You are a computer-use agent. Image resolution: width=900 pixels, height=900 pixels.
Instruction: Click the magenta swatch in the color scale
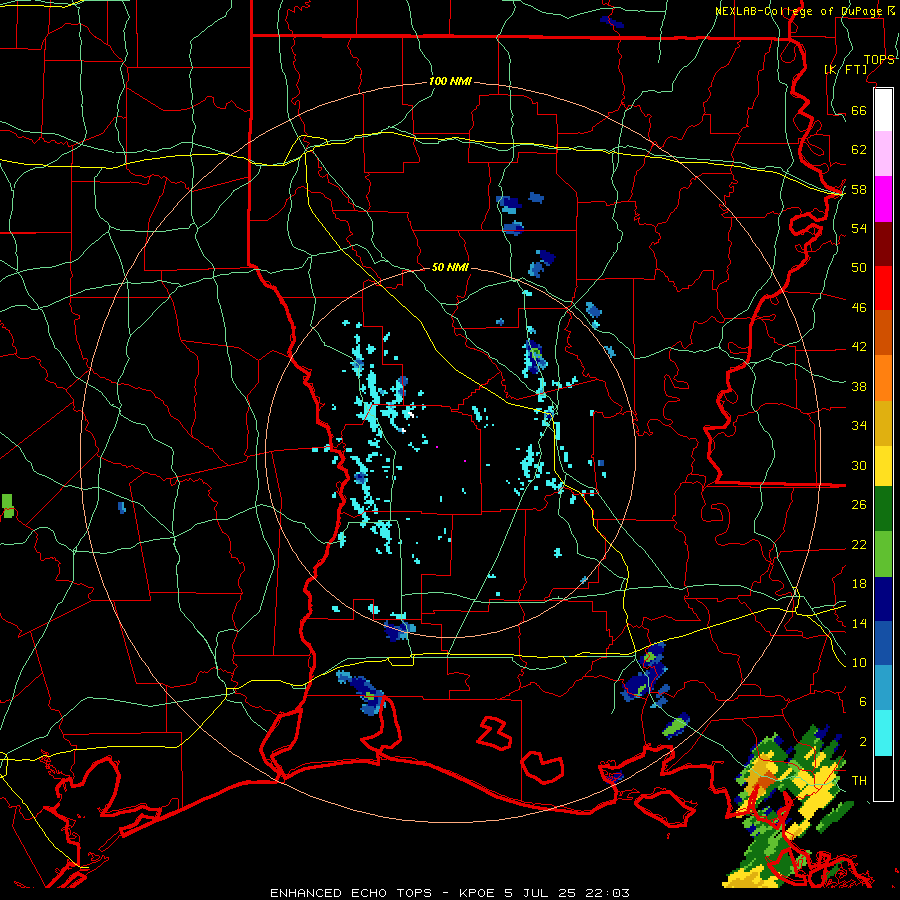(883, 199)
